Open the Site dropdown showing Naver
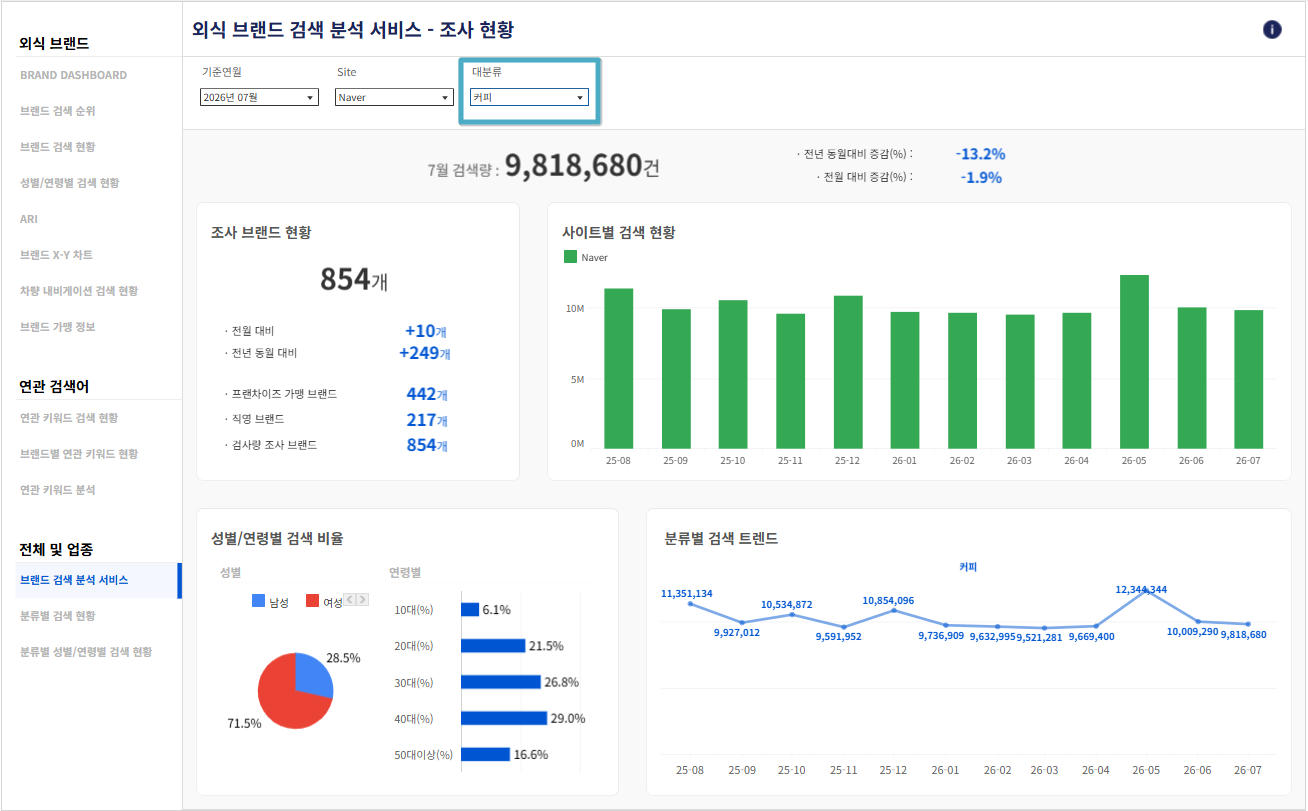The width and height of the screenshot is (1308, 811). (394, 97)
